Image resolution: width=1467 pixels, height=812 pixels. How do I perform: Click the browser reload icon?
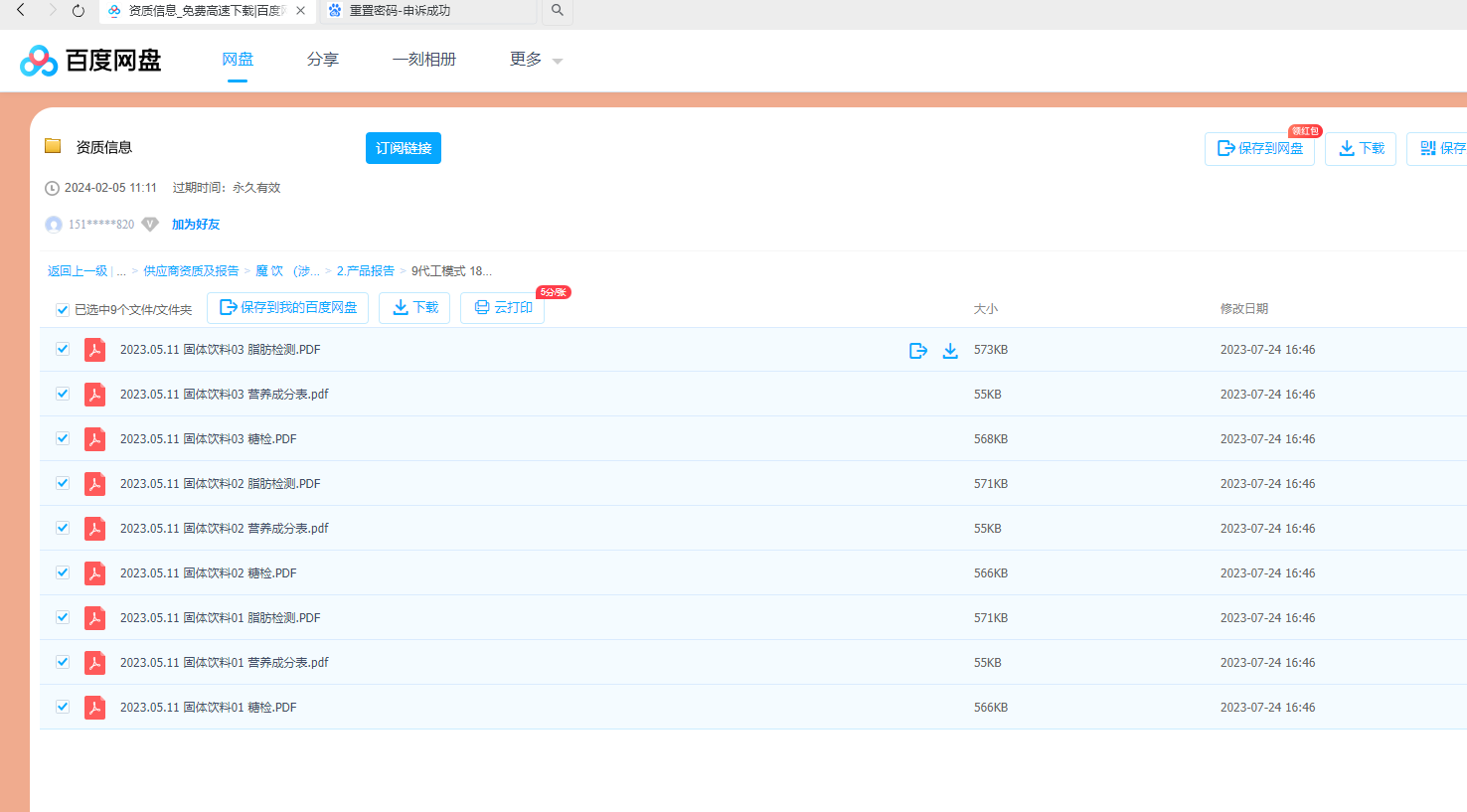[79, 11]
